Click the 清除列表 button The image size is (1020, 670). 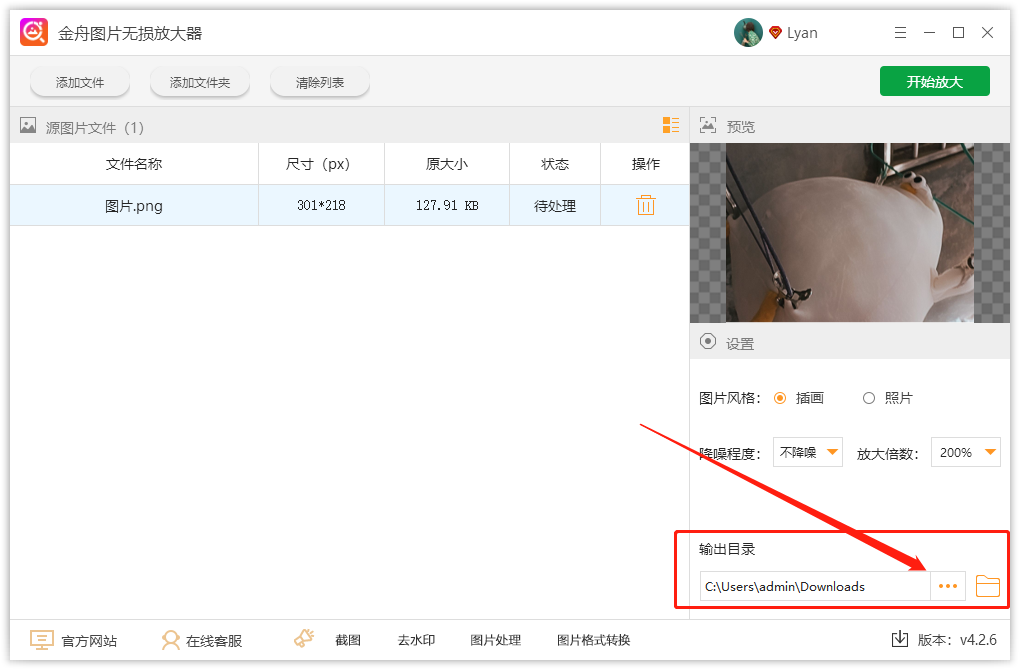click(x=319, y=83)
